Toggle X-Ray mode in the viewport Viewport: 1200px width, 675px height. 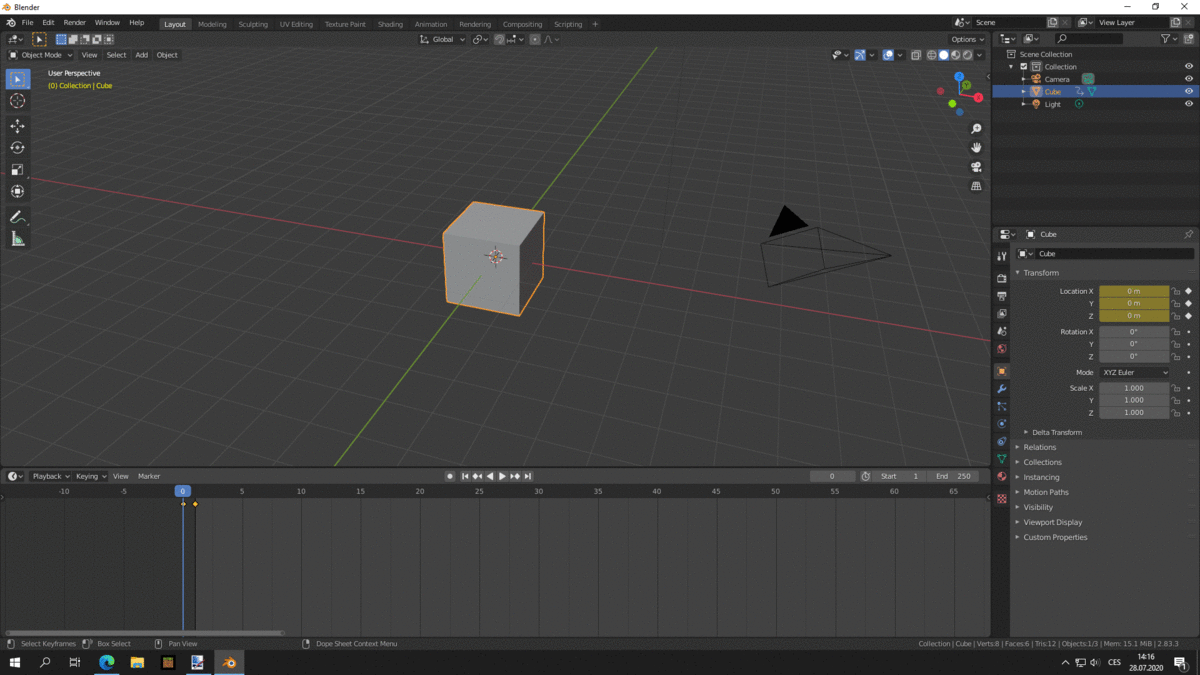(916, 55)
